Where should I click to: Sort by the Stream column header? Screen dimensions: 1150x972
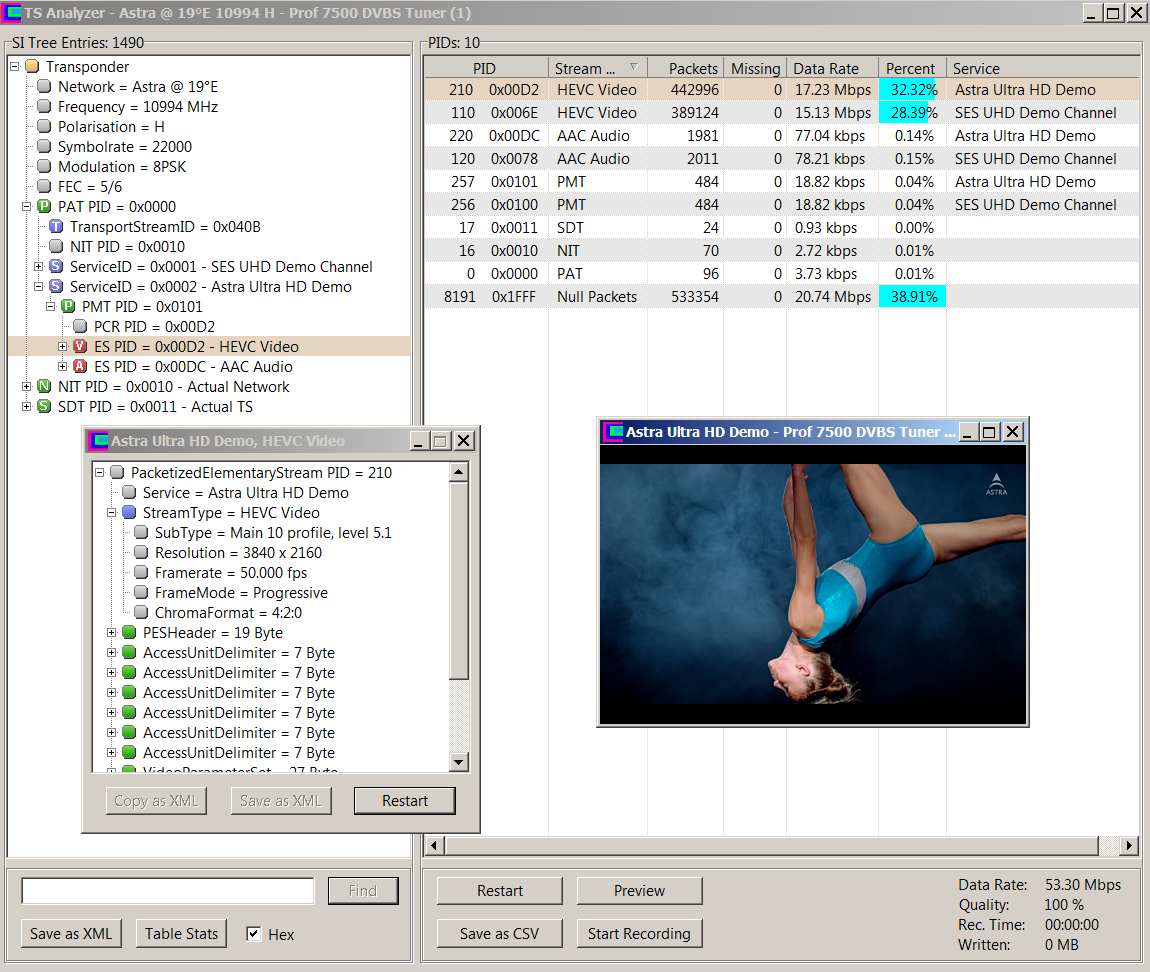[598, 68]
